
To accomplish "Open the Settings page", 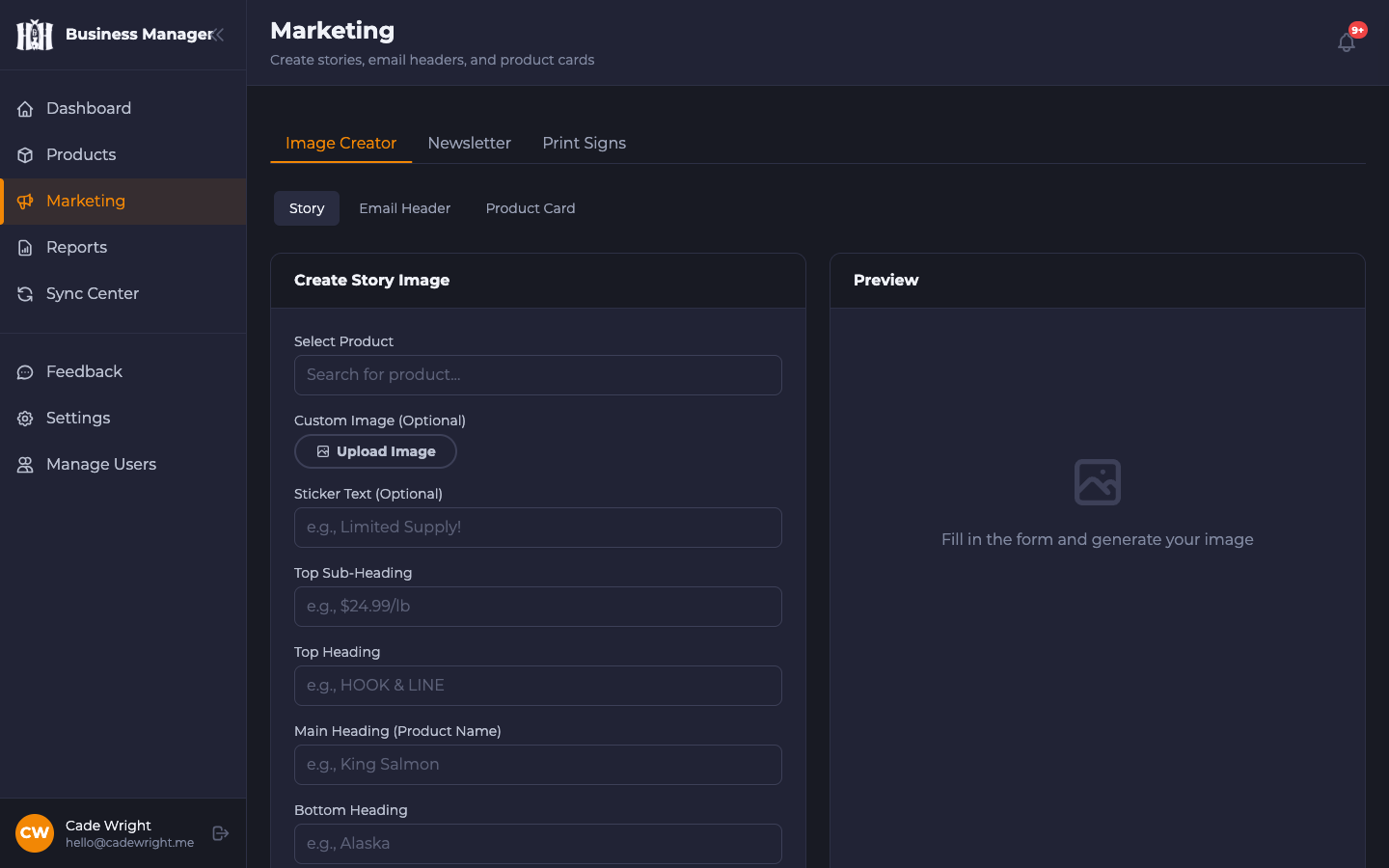I will click(x=123, y=419).
